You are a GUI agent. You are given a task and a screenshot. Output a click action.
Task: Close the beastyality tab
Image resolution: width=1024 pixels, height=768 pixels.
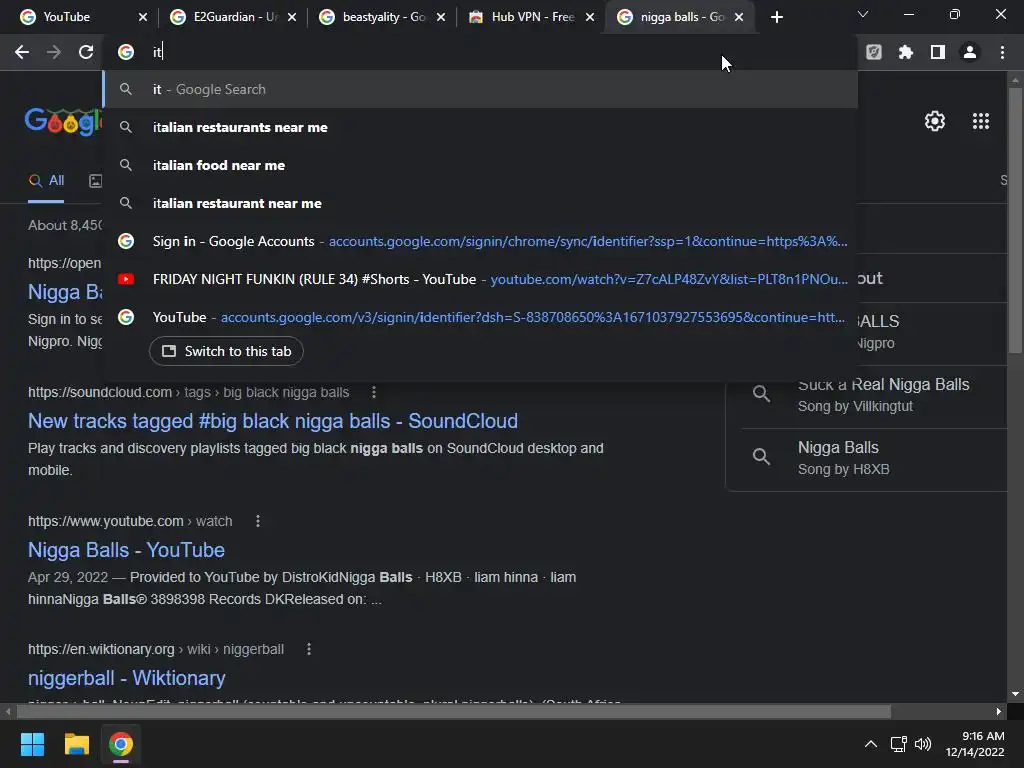[x=441, y=17]
